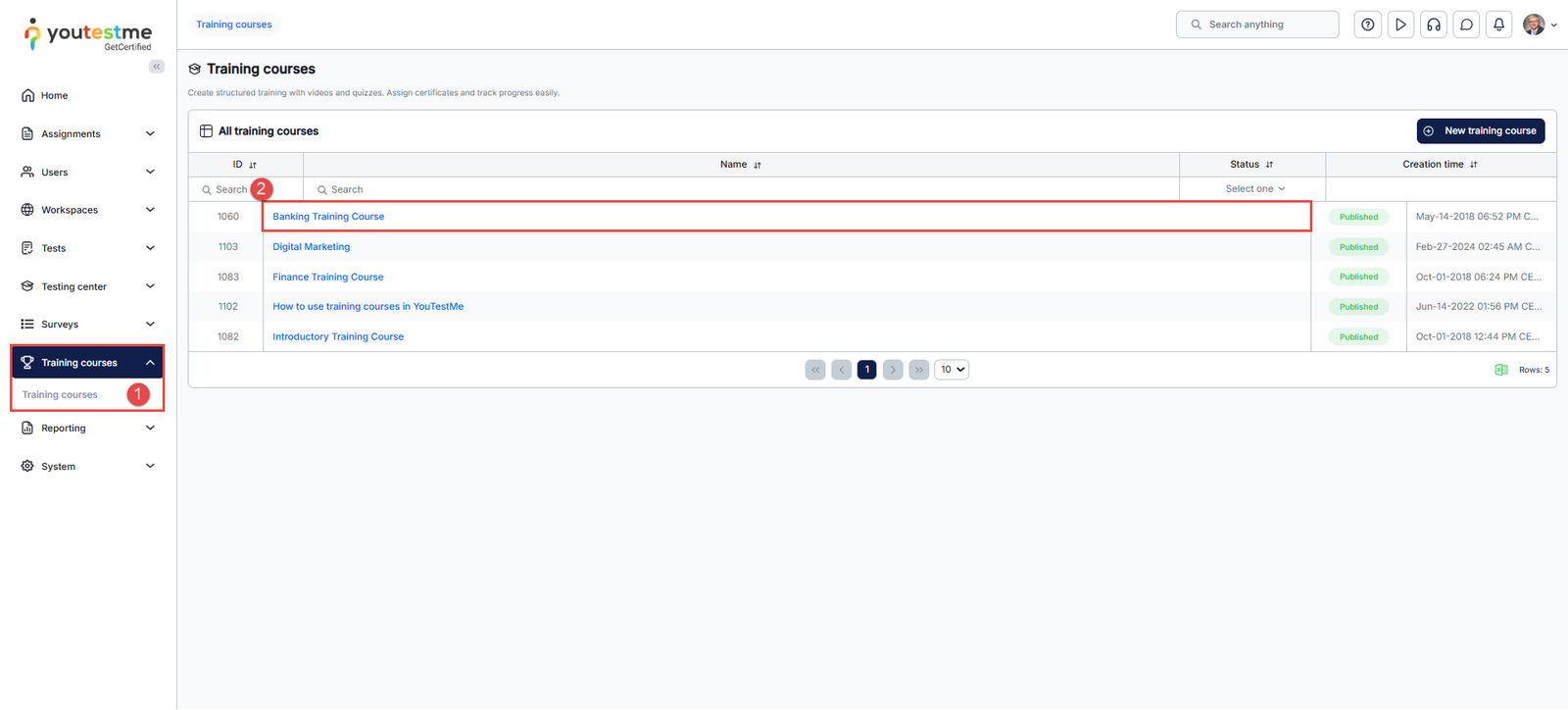Click the New training course button
1568x710 pixels.
(x=1480, y=130)
